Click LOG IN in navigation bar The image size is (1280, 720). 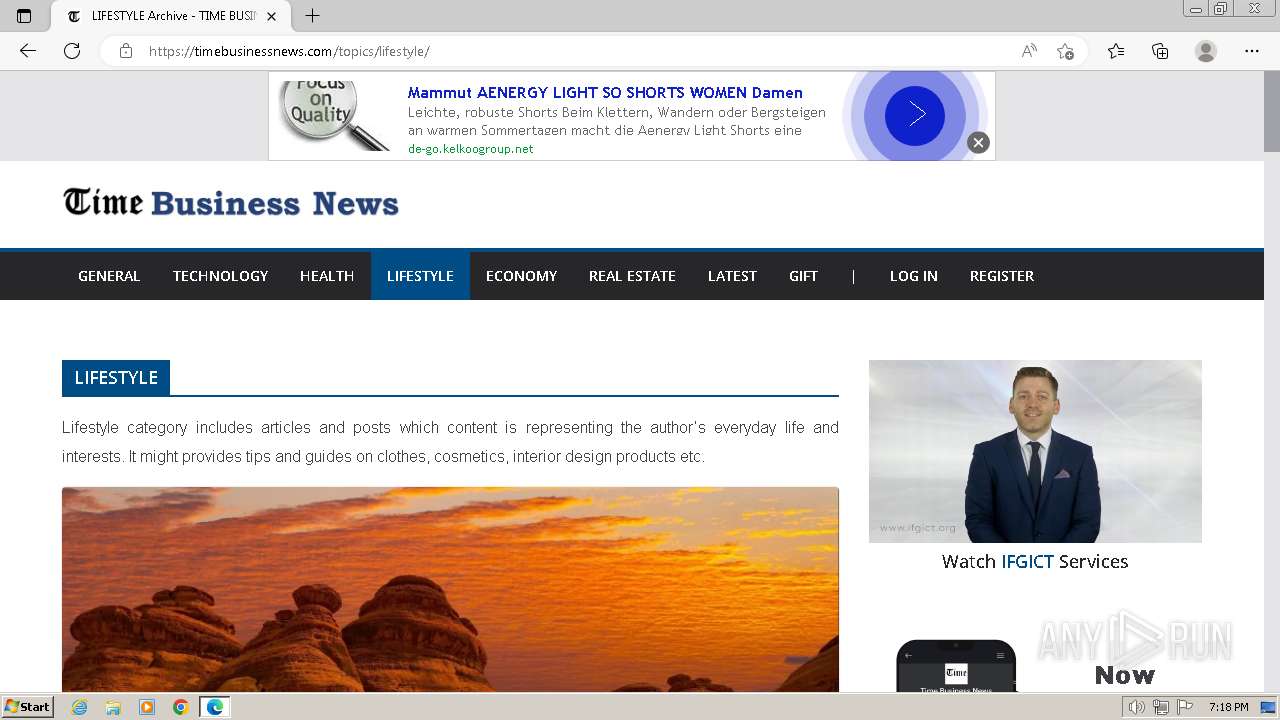click(x=914, y=276)
